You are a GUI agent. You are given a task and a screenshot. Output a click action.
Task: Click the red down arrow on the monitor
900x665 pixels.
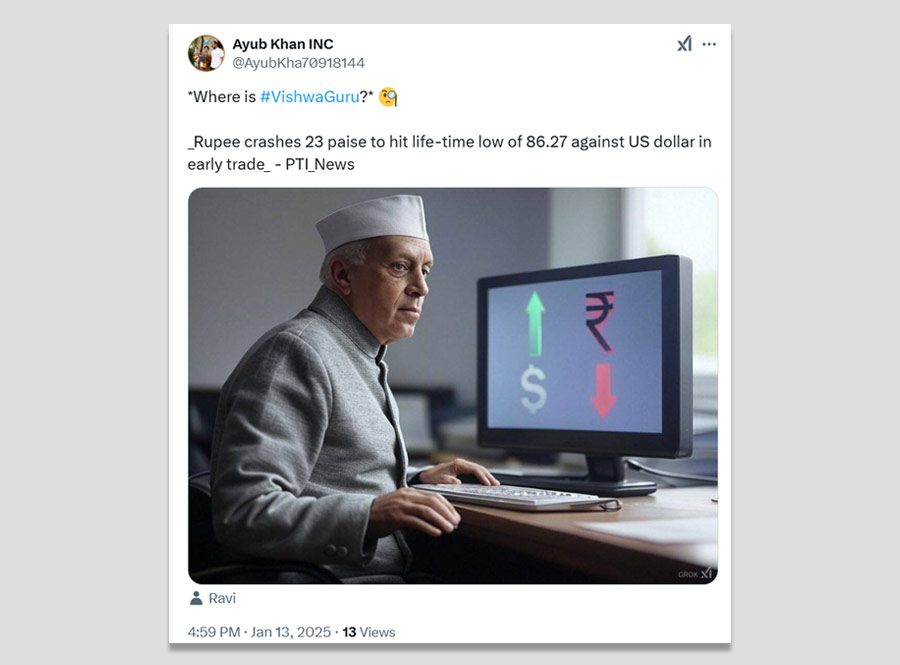point(603,391)
